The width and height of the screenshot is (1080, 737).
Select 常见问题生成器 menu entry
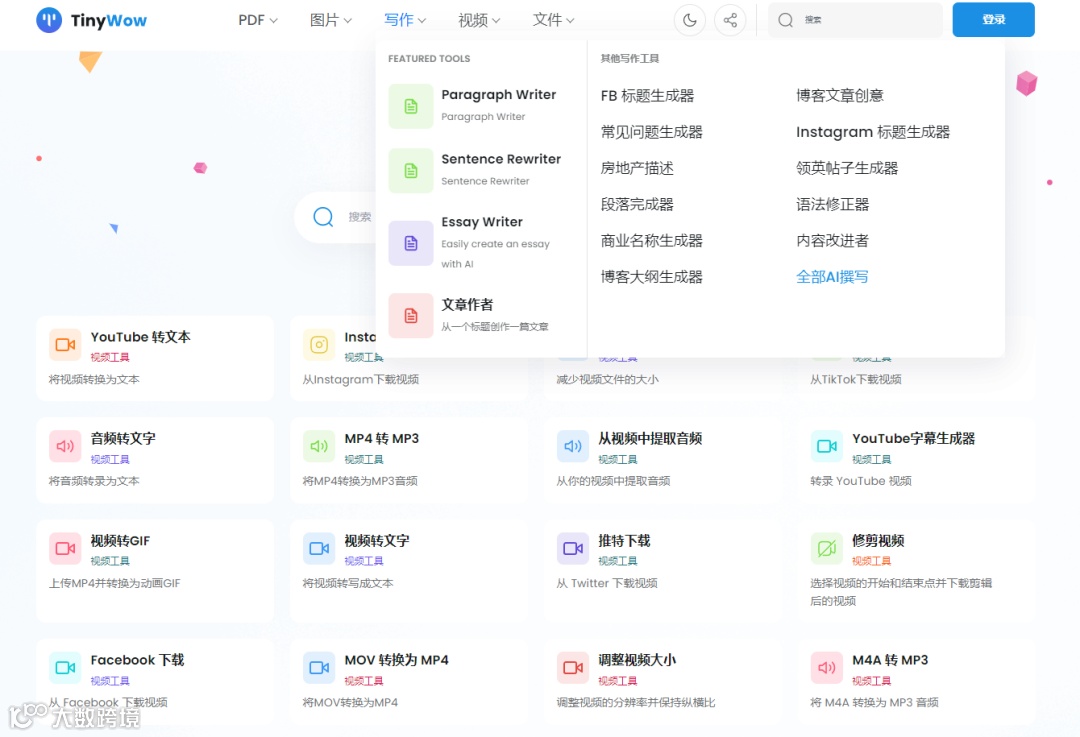click(x=652, y=132)
